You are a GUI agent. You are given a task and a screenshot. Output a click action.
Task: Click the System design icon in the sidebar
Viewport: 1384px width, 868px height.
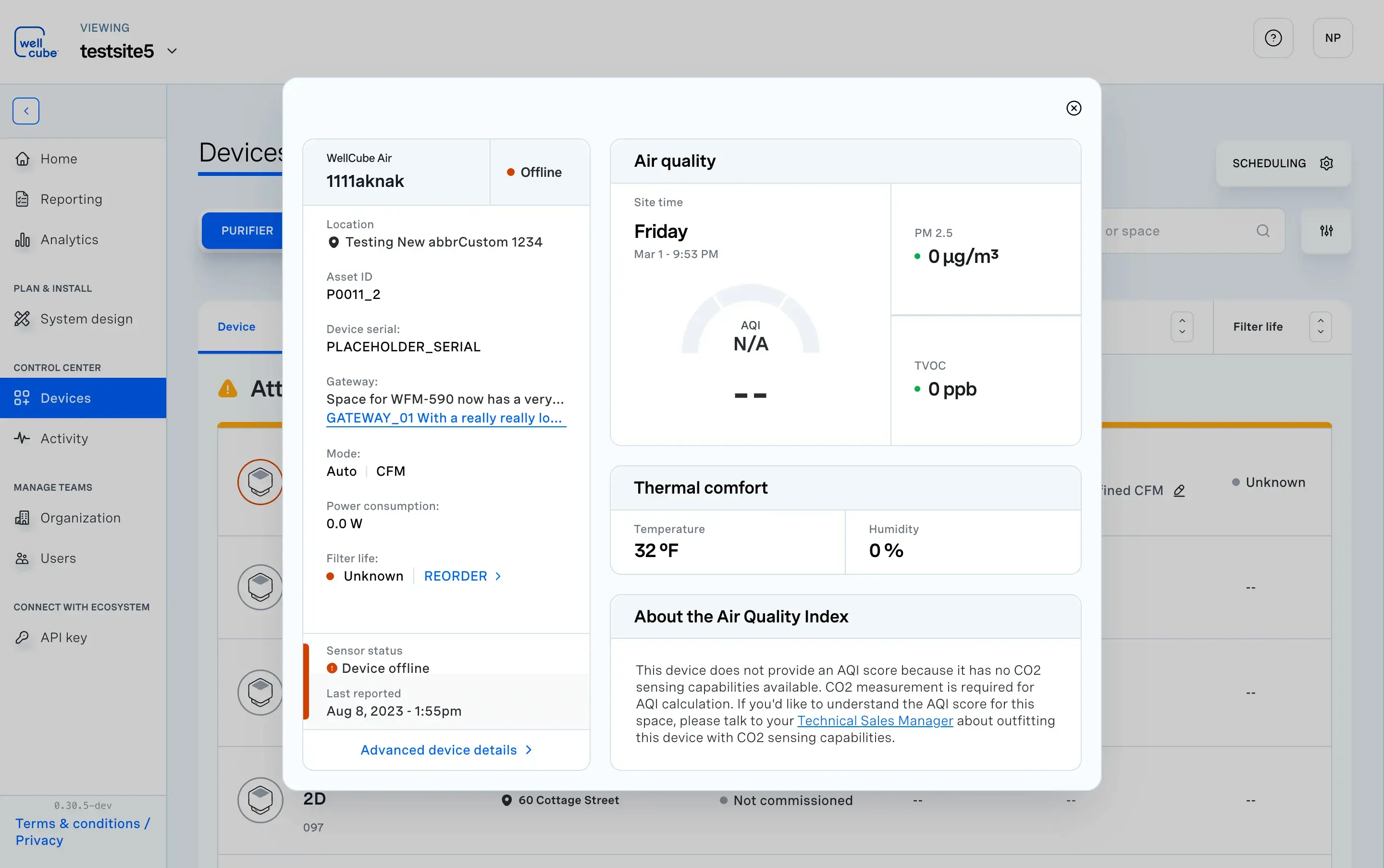[x=23, y=319]
